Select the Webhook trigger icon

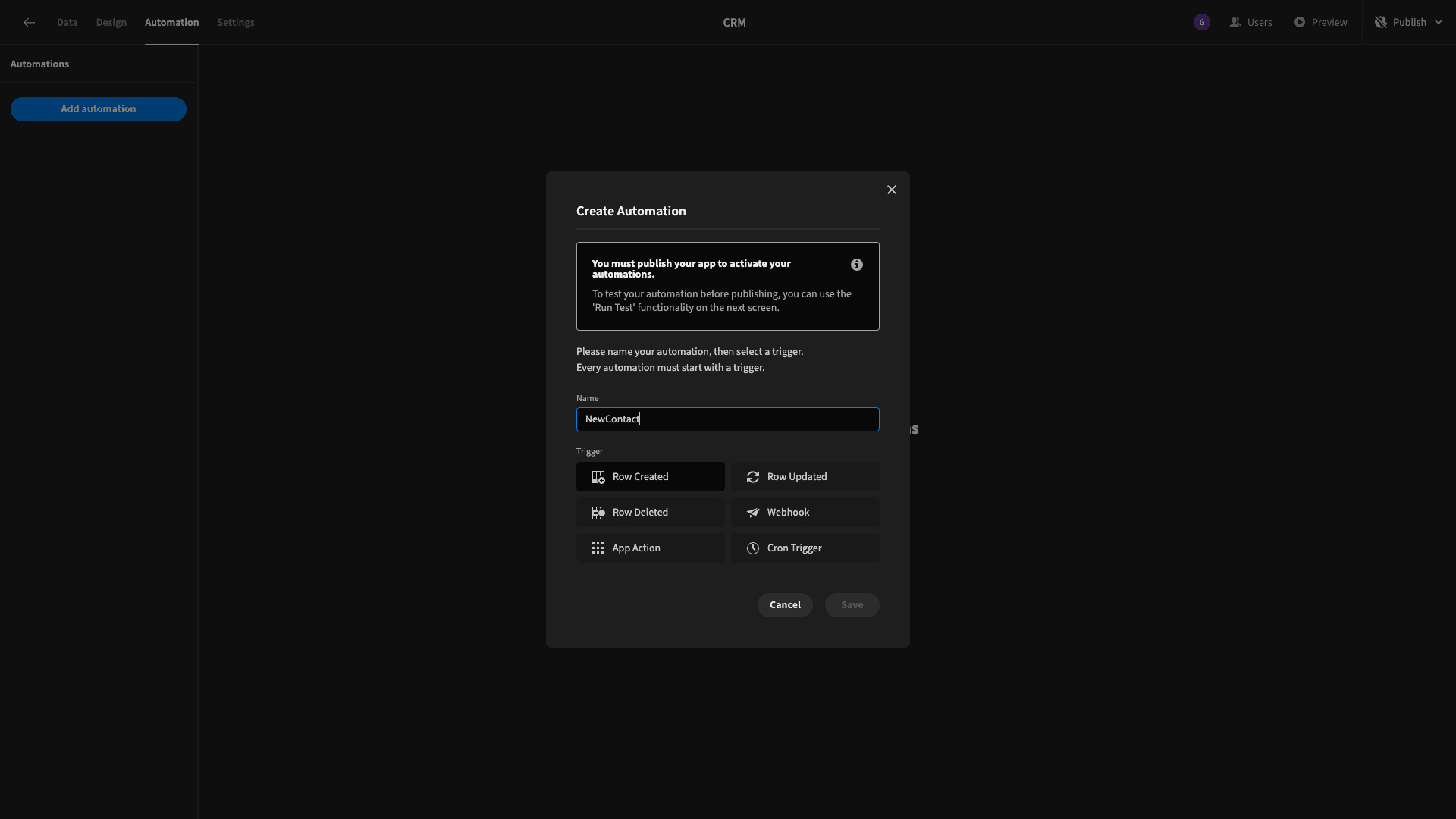[753, 512]
